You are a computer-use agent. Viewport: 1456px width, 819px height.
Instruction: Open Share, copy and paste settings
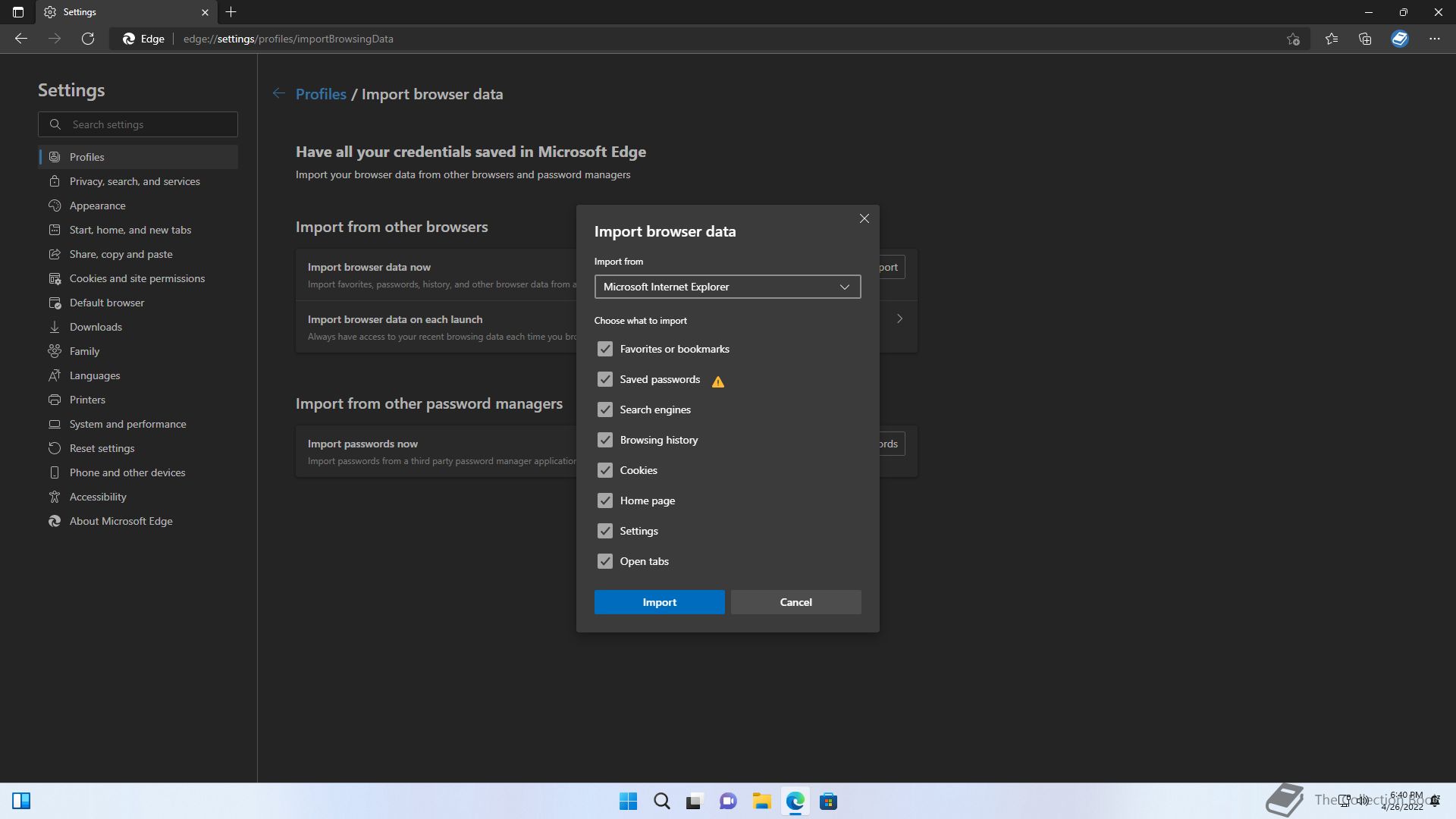(138, 254)
